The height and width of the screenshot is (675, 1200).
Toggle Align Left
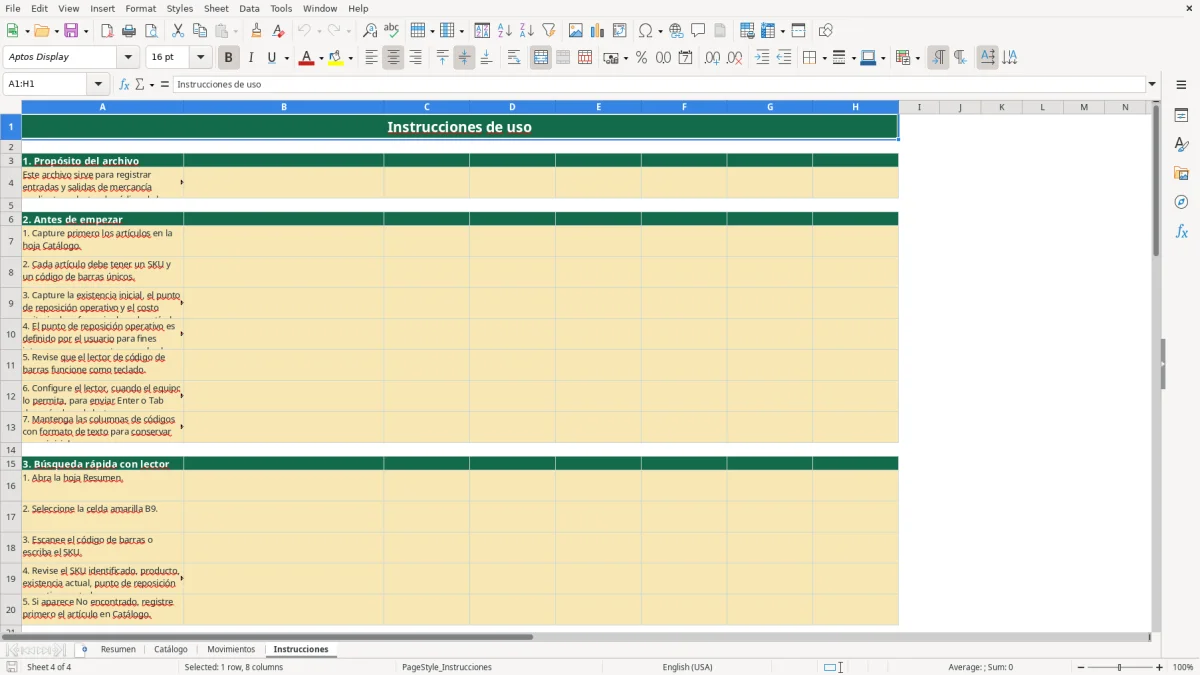pos(371,58)
